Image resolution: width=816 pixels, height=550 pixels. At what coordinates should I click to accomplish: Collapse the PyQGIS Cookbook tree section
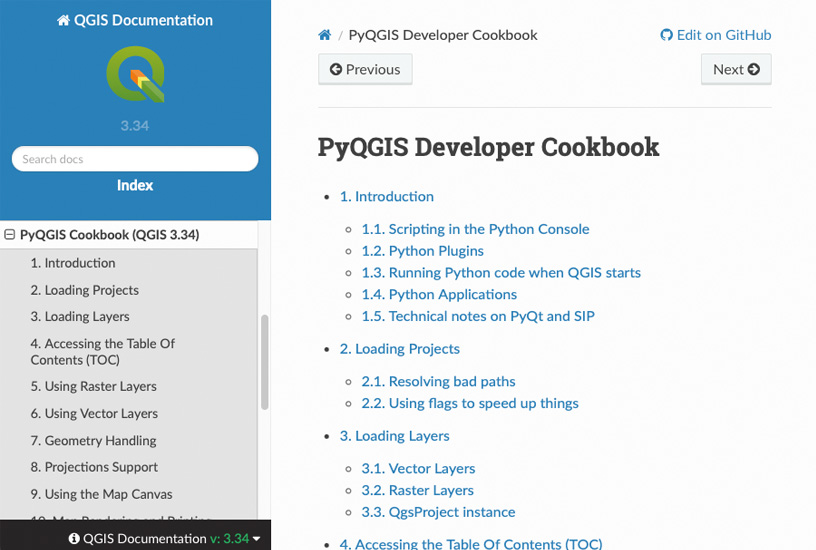[x=10, y=236]
